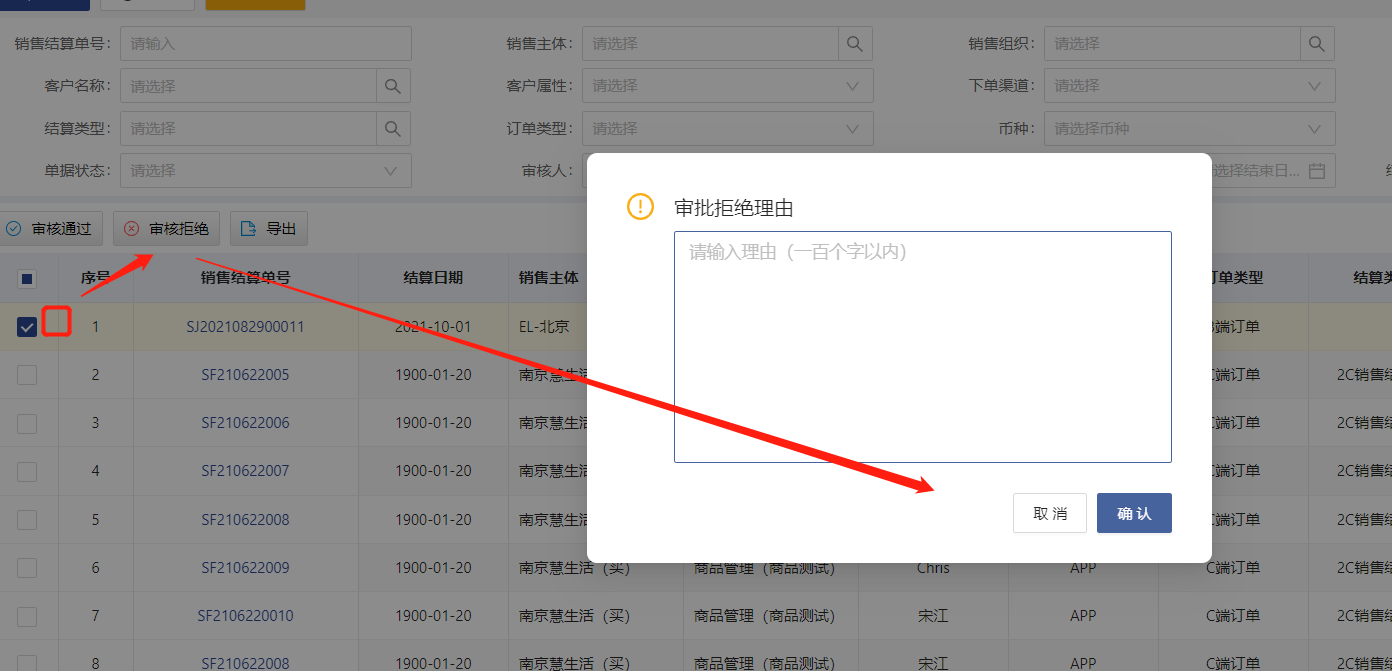The width and height of the screenshot is (1392, 671).
Task: Click the check-circle icon on 审核通过 button
Action: click(15, 228)
